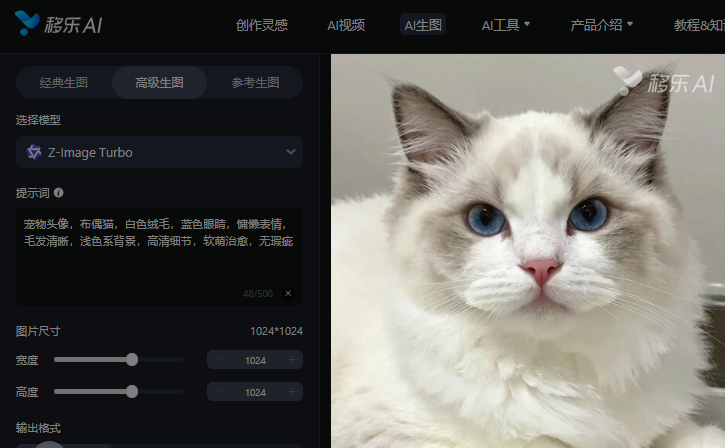The height and width of the screenshot is (448, 725).
Task: Click the Z-Image Turbo model icon
Action: 34,152
